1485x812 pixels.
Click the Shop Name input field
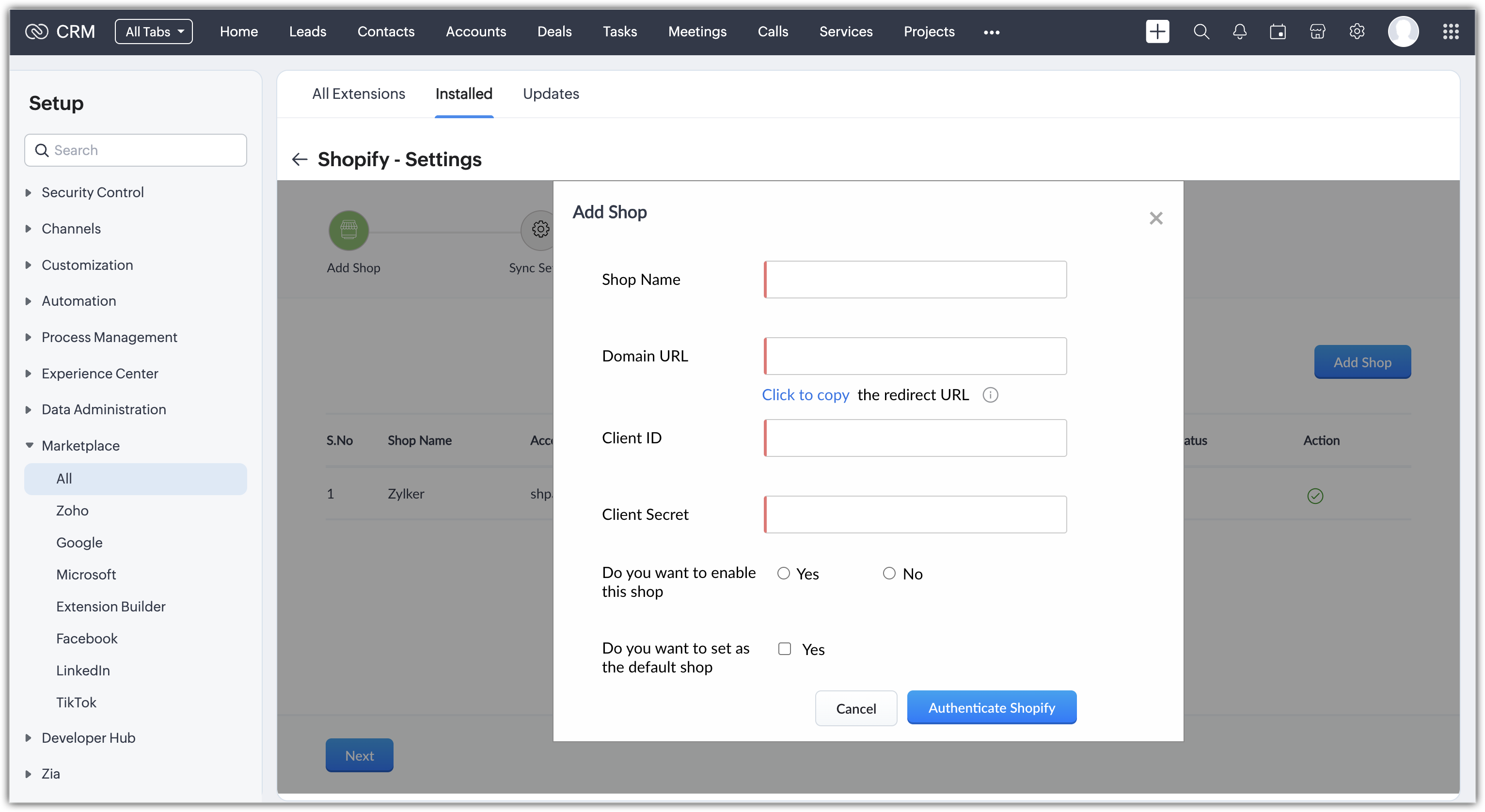point(915,280)
